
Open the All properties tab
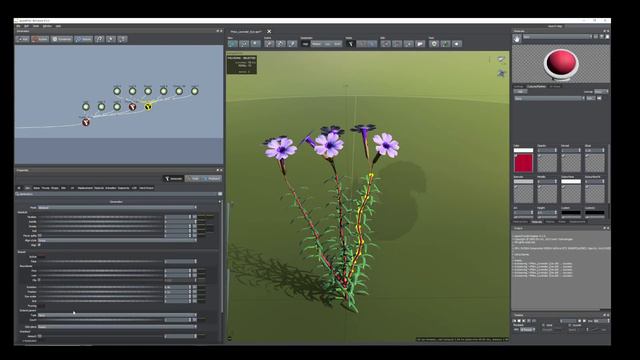pos(19,188)
